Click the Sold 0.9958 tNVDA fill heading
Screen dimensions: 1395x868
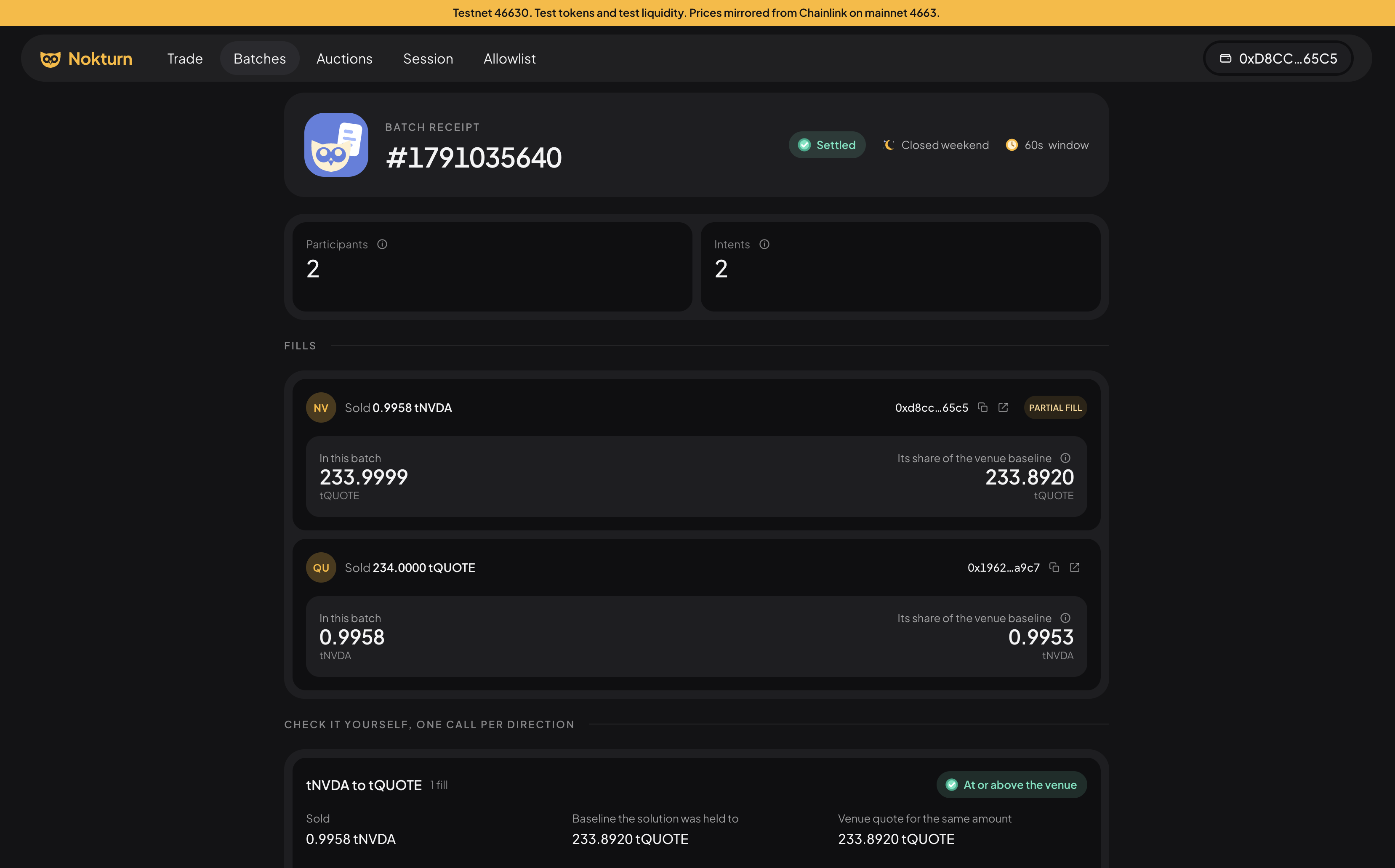(398, 407)
